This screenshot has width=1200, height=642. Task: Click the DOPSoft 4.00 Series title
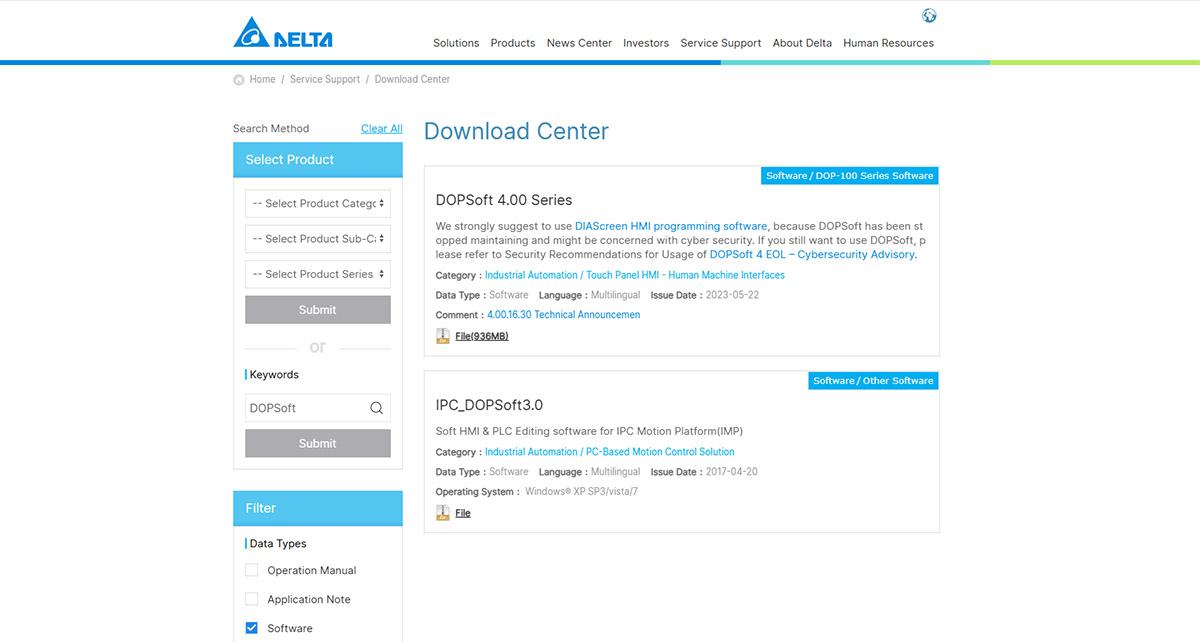504,200
